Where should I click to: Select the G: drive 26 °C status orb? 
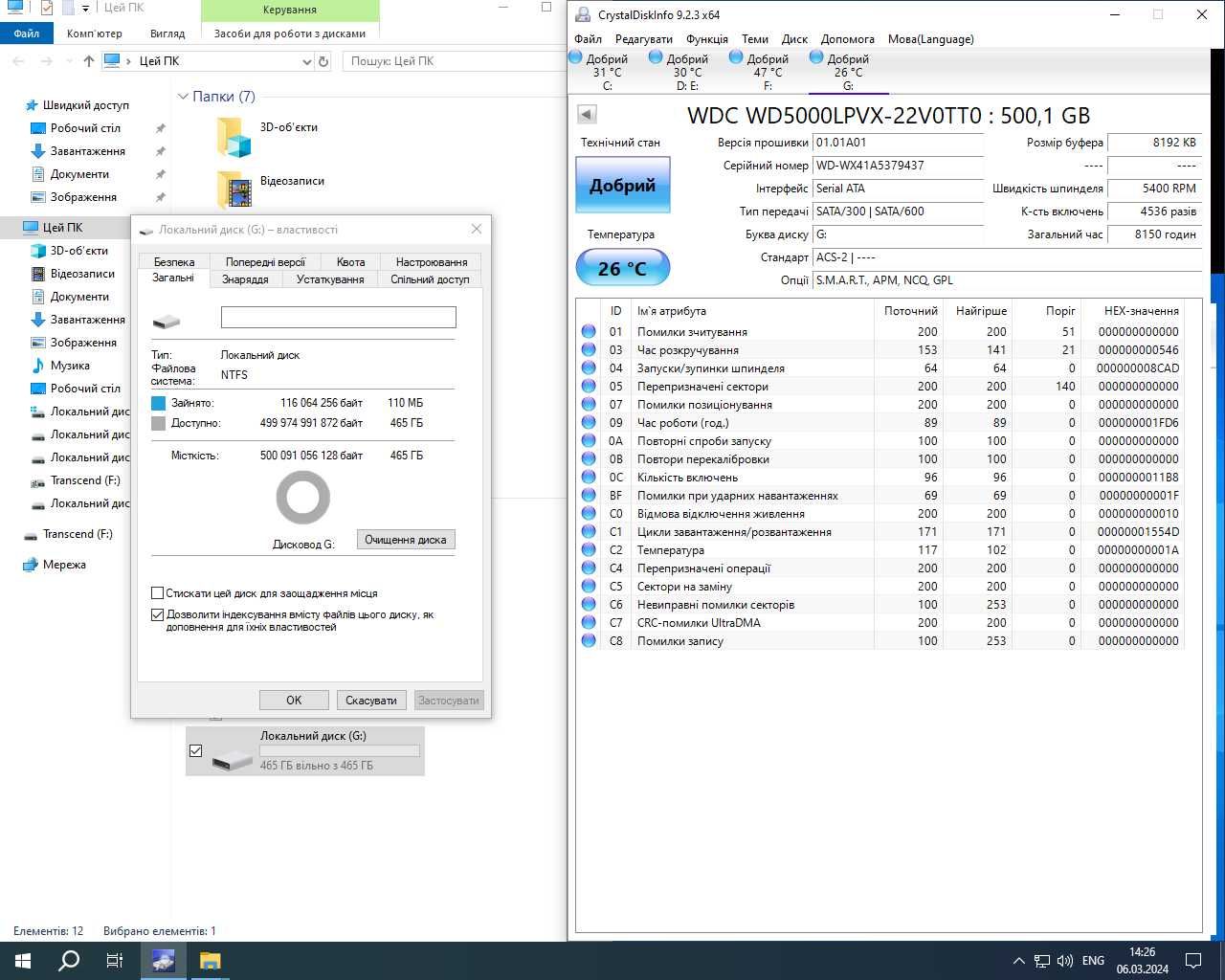tap(816, 57)
